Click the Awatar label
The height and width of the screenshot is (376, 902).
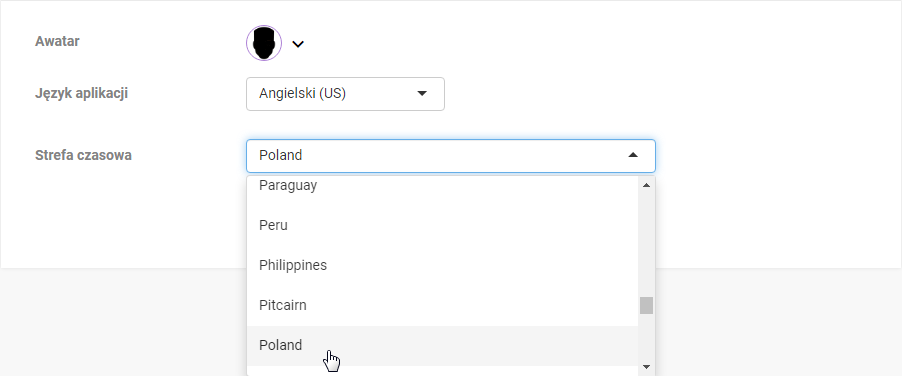coord(57,41)
